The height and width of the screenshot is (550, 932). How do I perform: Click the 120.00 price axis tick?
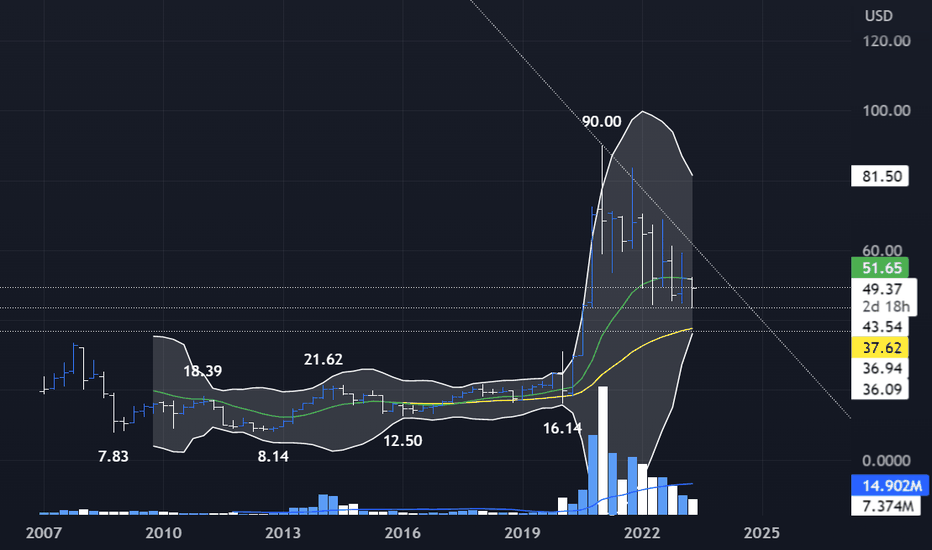coord(886,41)
